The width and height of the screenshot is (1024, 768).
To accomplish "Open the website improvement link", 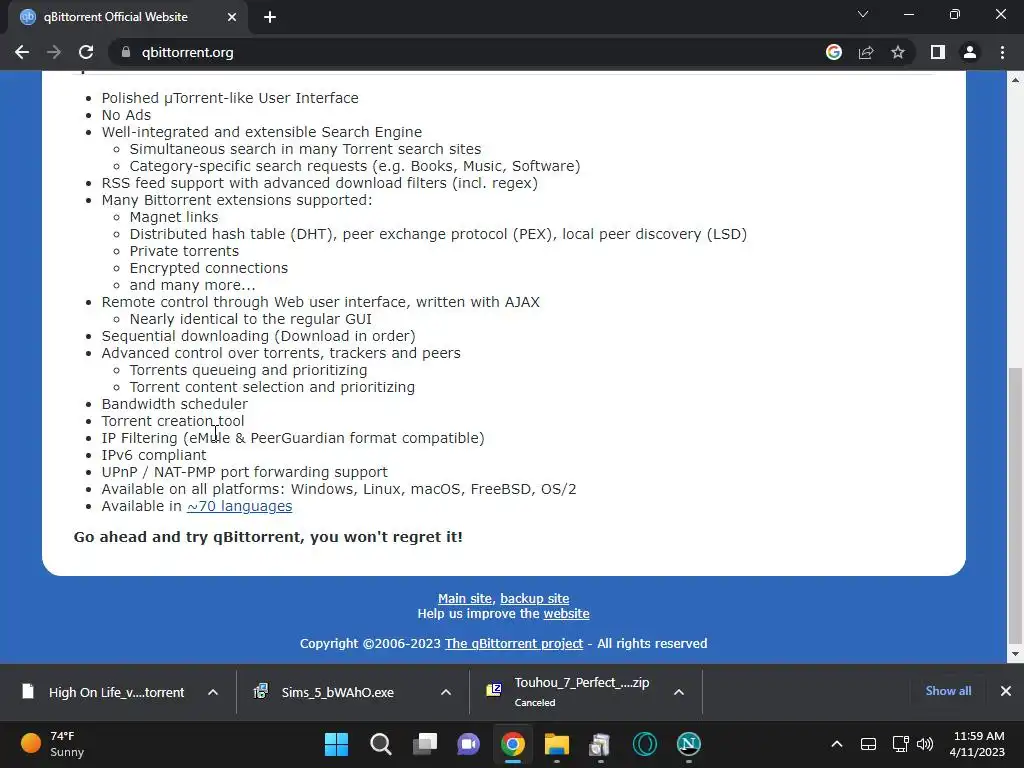I will click(566, 614).
